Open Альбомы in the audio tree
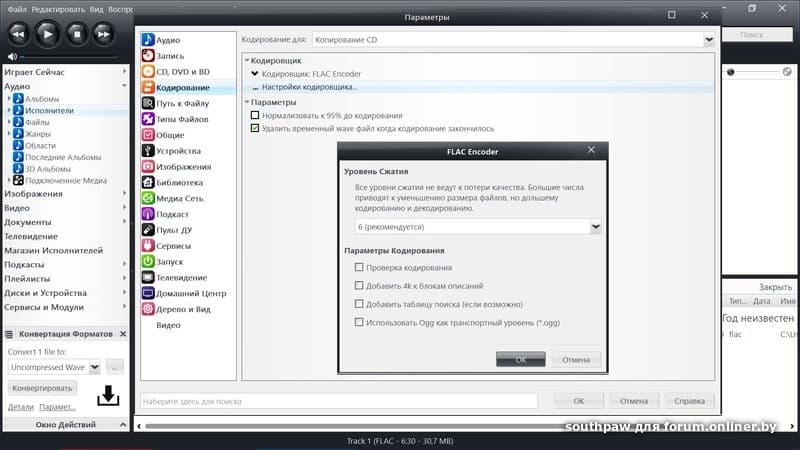Screen dimensions: 800x450 [x=42, y=98]
